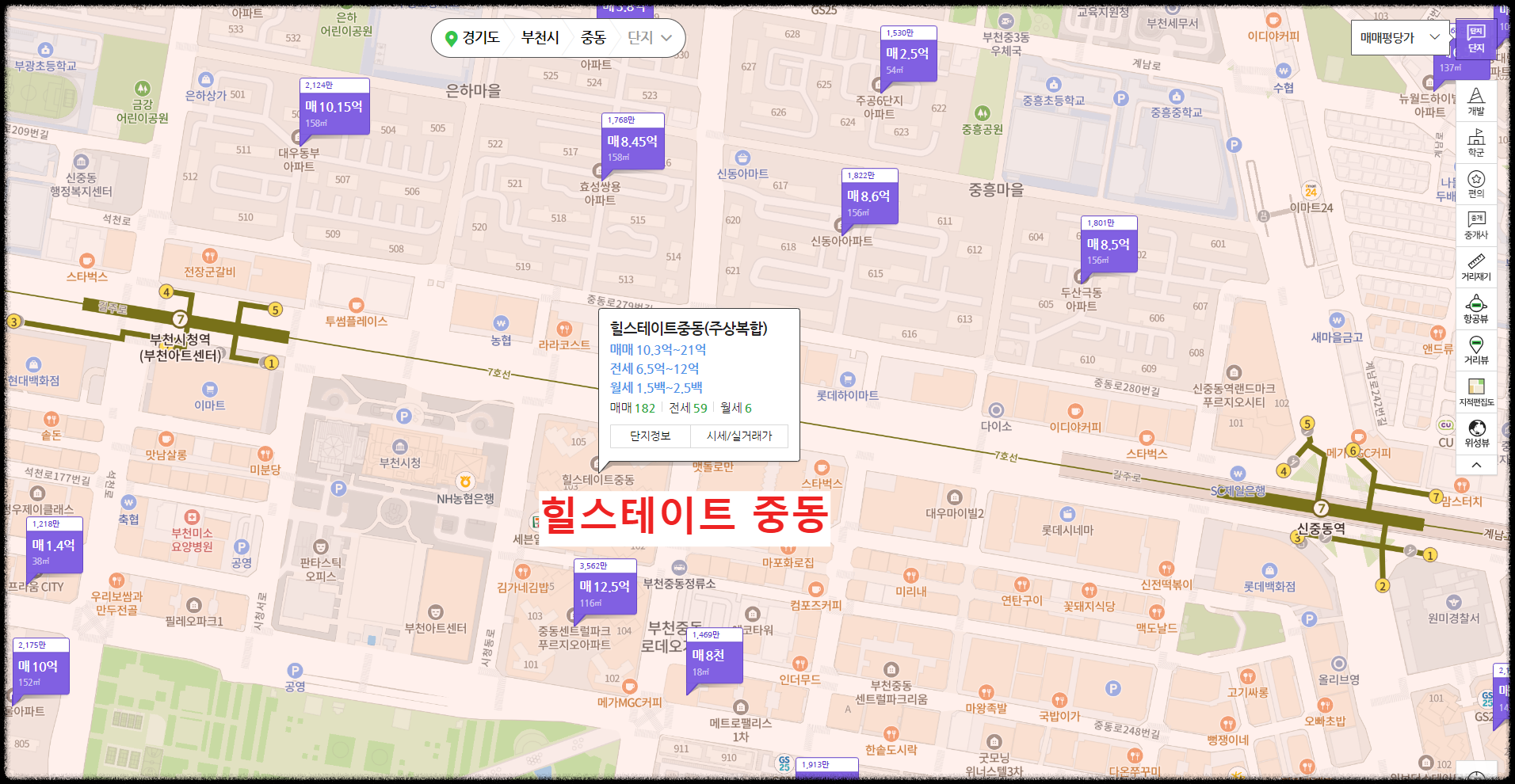Select 부천시 in the location breadcrumb
The image size is (1515, 784).
[x=540, y=37]
